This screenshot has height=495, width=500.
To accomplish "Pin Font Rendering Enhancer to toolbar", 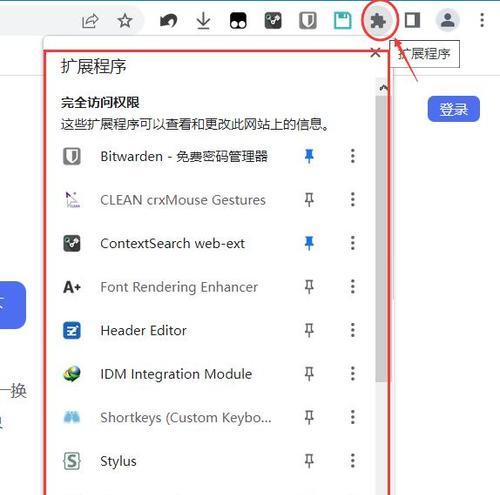I will [309, 287].
